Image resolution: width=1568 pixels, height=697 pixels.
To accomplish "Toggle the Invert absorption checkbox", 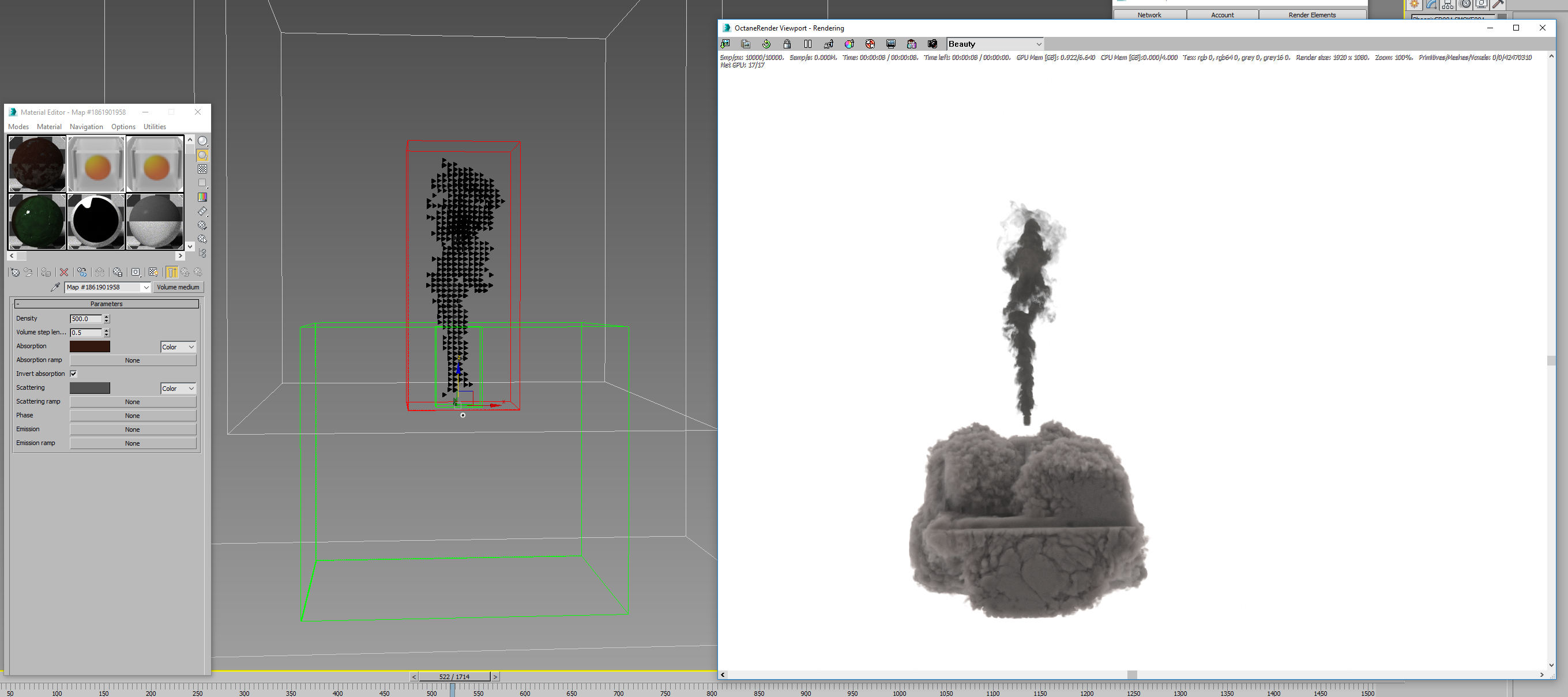I will (x=74, y=374).
